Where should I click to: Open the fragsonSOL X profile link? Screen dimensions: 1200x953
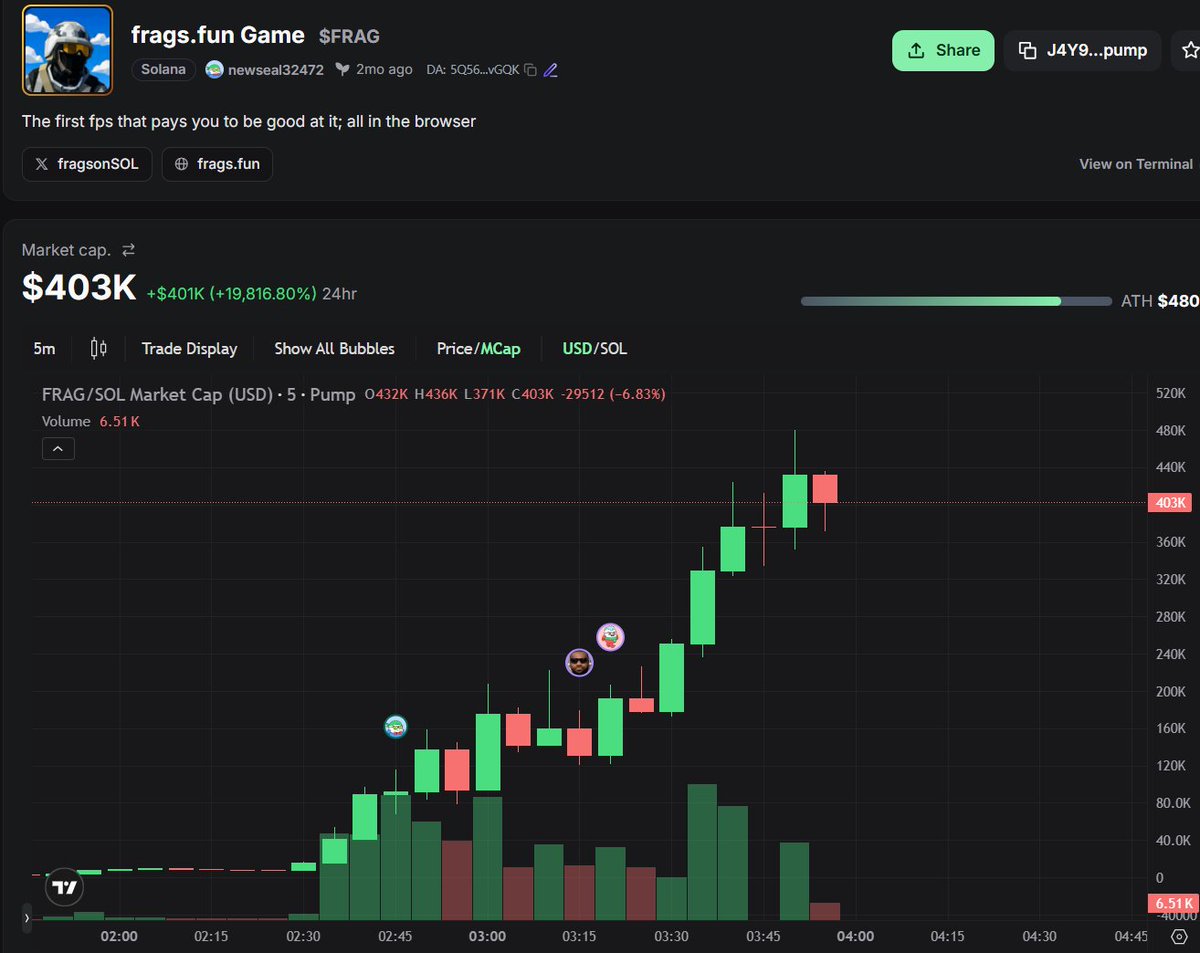pyautogui.click(x=87, y=164)
